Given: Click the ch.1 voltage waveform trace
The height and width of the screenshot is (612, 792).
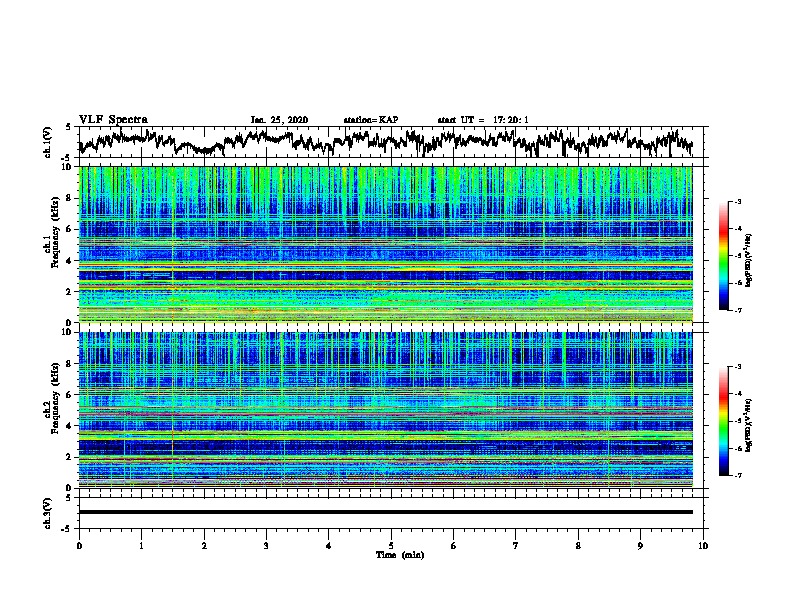Looking at the screenshot, I should point(385,142).
